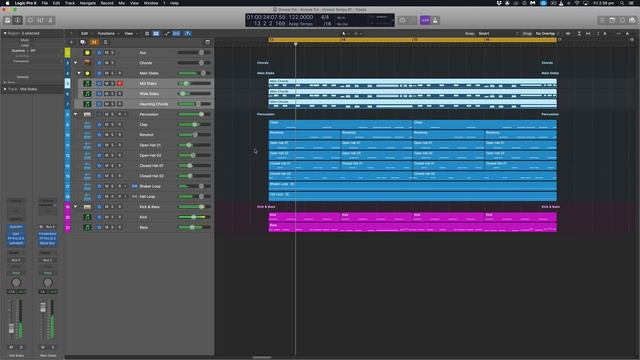Click Spotlight search in macOS menu bar
This screenshot has height=360, width=640.
click(x=622, y=3)
